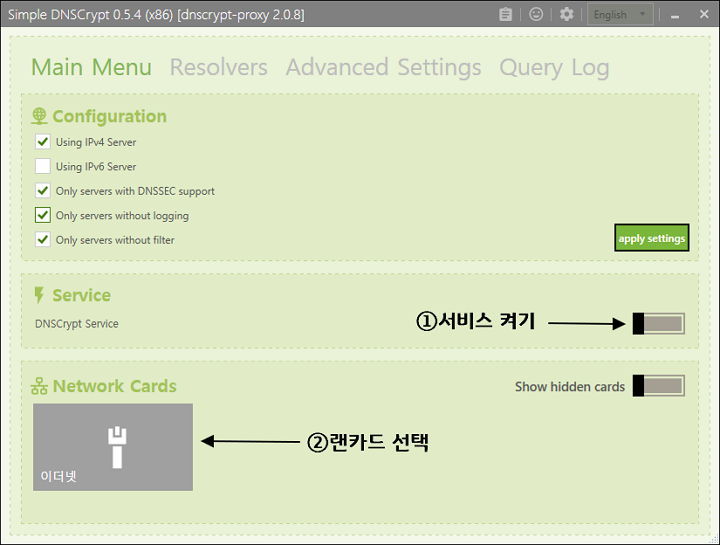720x545 pixels.
Task: Toggle Only servers with DNSSEC support
Action: click(x=43, y=190)
